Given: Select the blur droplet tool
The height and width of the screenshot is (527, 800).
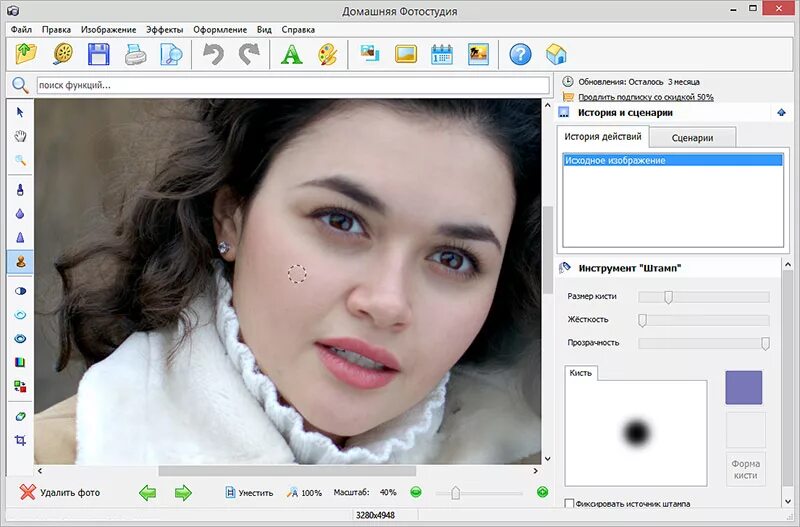Looking at the screenshot, I should tap(20, 214).
